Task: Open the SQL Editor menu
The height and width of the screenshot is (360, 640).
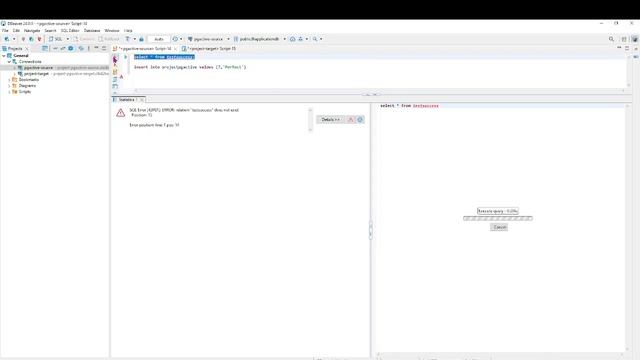Action: [70, 31]
